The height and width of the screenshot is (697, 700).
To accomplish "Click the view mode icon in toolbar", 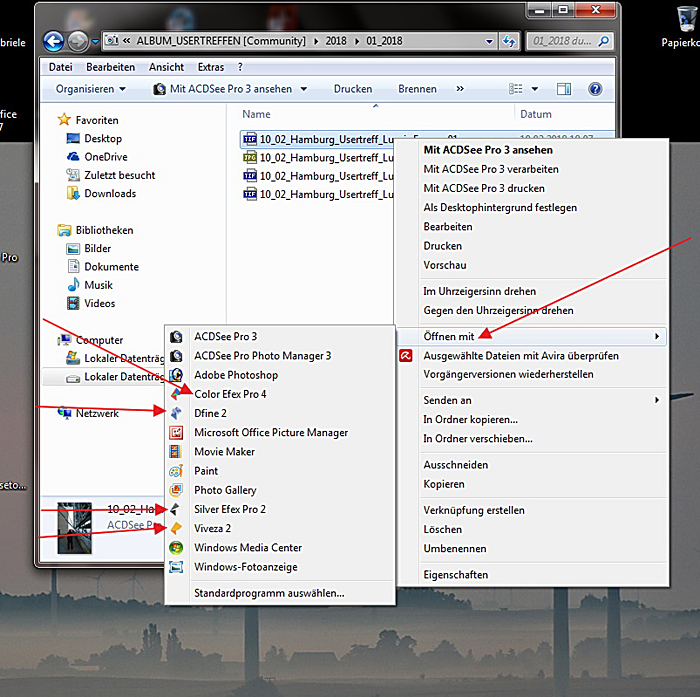I will [x=516, y=89].
